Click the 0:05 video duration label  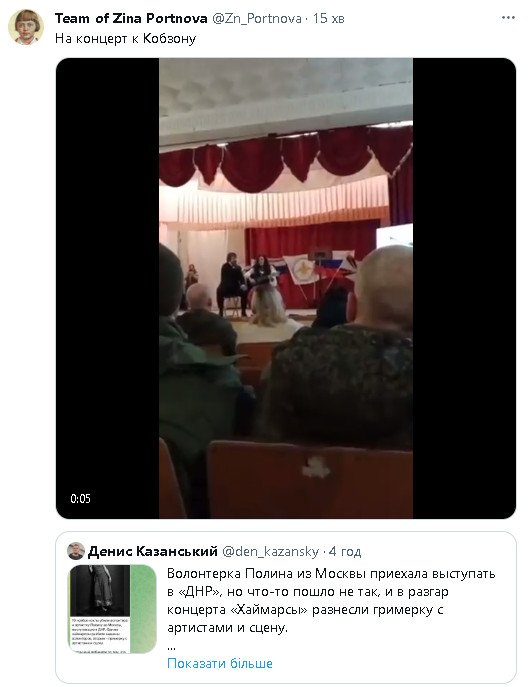[80, 499]
